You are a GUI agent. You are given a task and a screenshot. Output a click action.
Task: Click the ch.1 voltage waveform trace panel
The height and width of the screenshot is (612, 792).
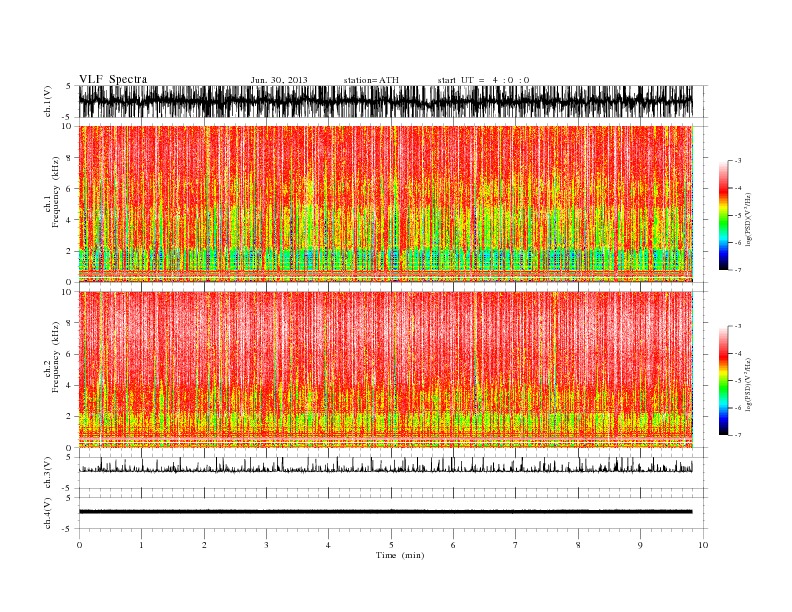point(385,101)
